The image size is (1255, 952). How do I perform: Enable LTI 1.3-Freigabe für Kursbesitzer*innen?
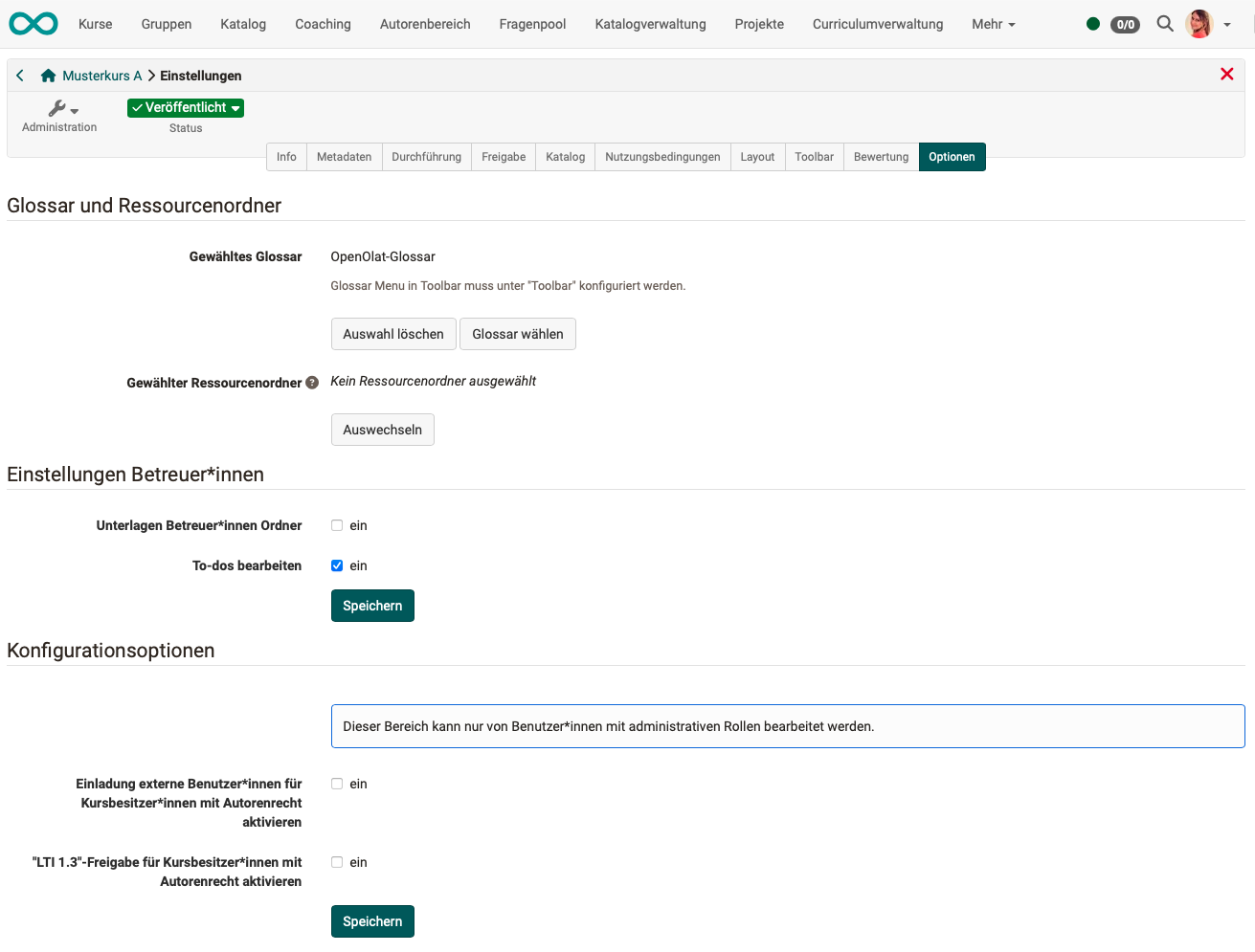[x=337, y=862]
